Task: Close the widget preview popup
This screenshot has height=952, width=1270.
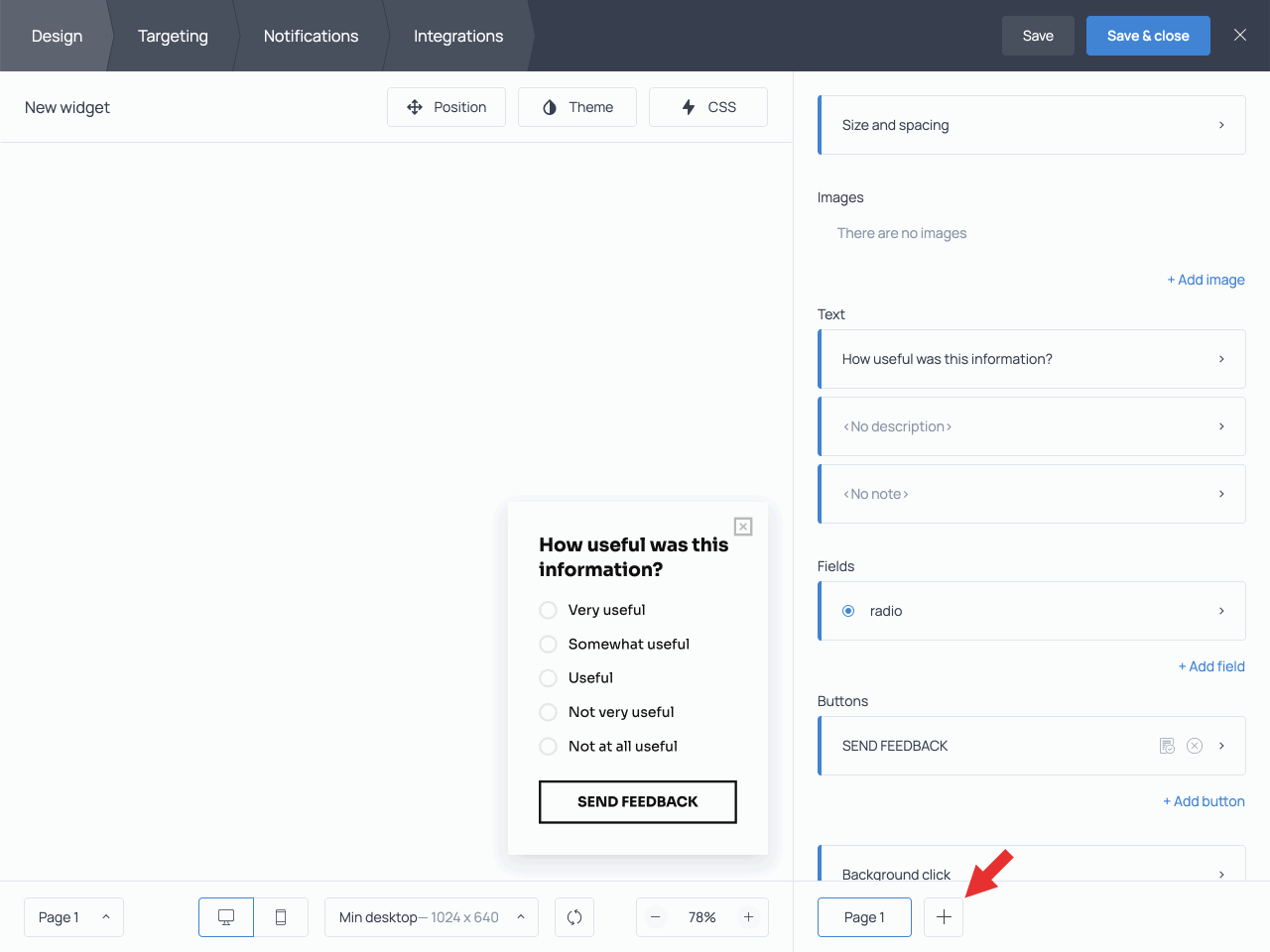Action: pyautogui.click(x=743, y=527)
